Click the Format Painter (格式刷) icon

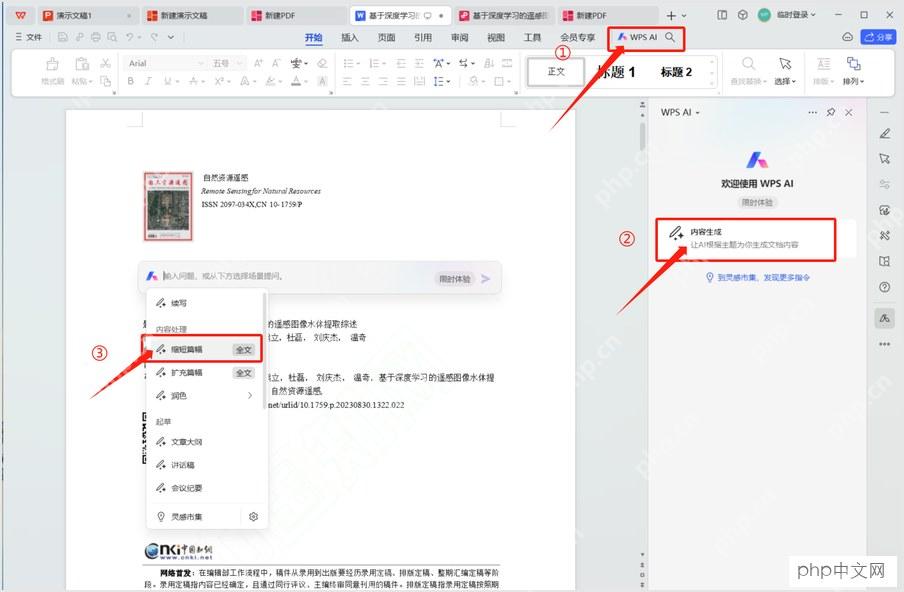pos(52,64)
